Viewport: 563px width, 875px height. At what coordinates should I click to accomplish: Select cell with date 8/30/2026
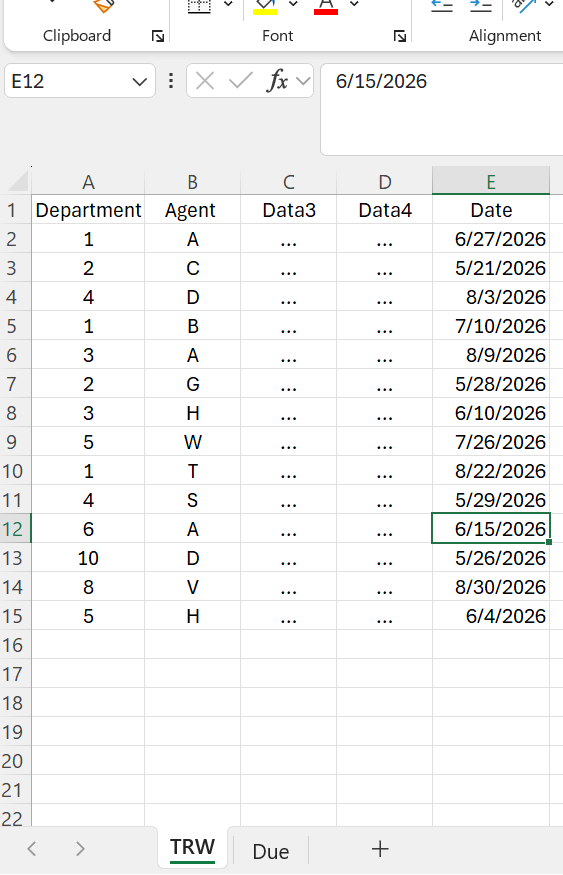click(x=491, y=588)
